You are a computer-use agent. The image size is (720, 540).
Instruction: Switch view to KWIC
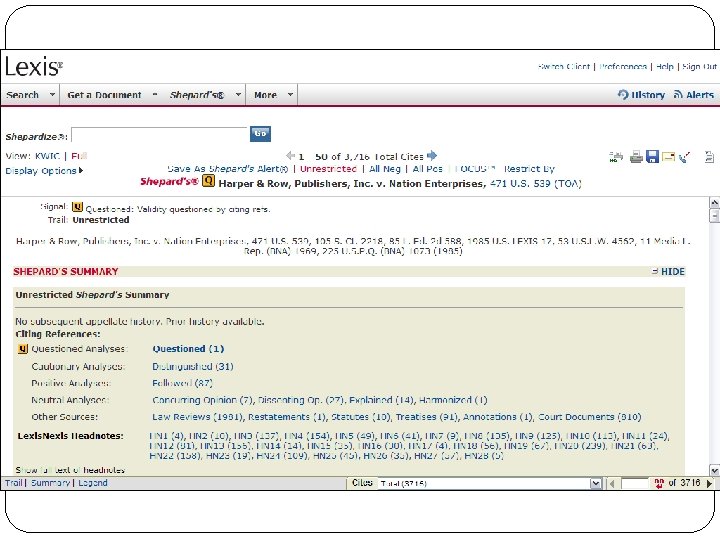click(47, 156)
